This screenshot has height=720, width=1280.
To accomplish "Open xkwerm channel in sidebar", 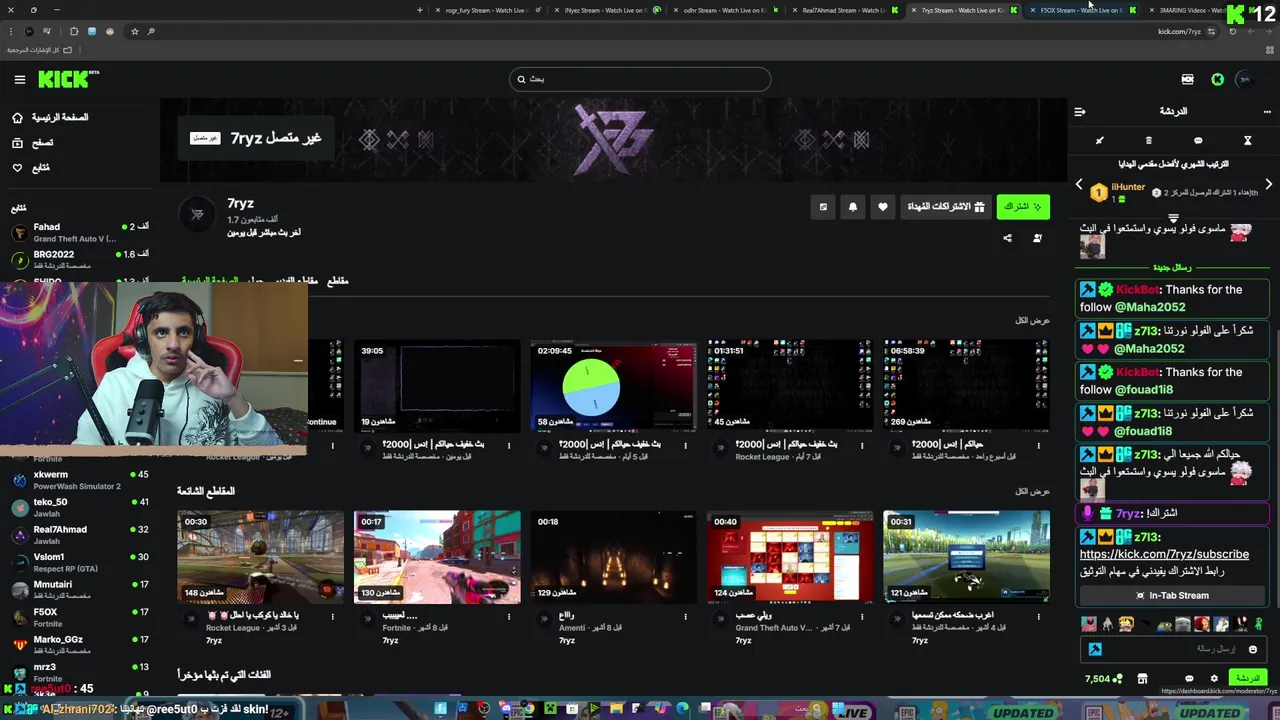I will (x=80, y=480).
